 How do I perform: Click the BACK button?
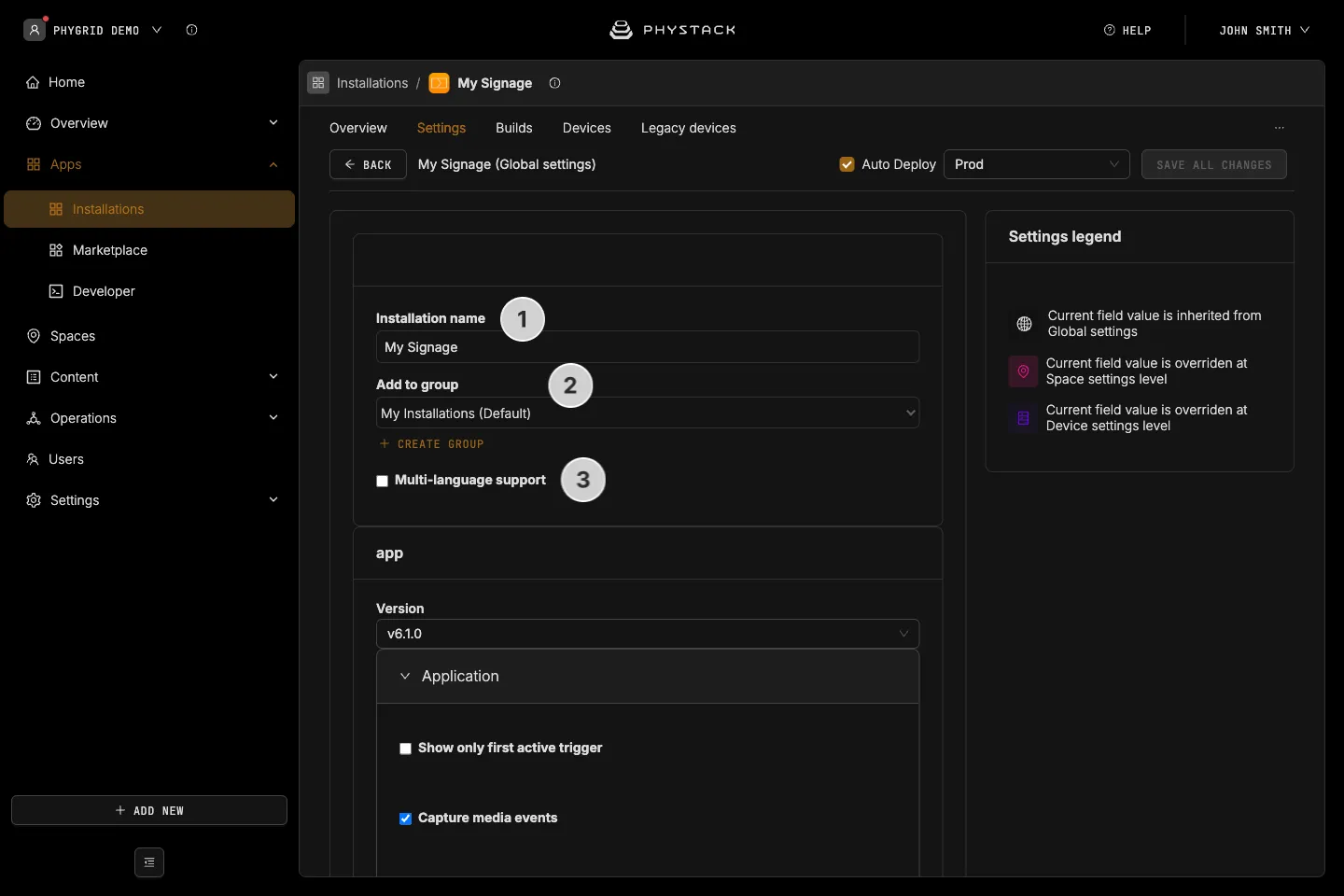click(x=368, y=164)
